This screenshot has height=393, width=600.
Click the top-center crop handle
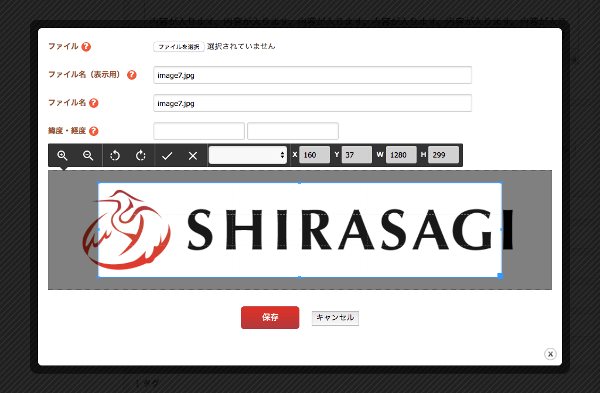pyautogui.click(x=300, y=183)
